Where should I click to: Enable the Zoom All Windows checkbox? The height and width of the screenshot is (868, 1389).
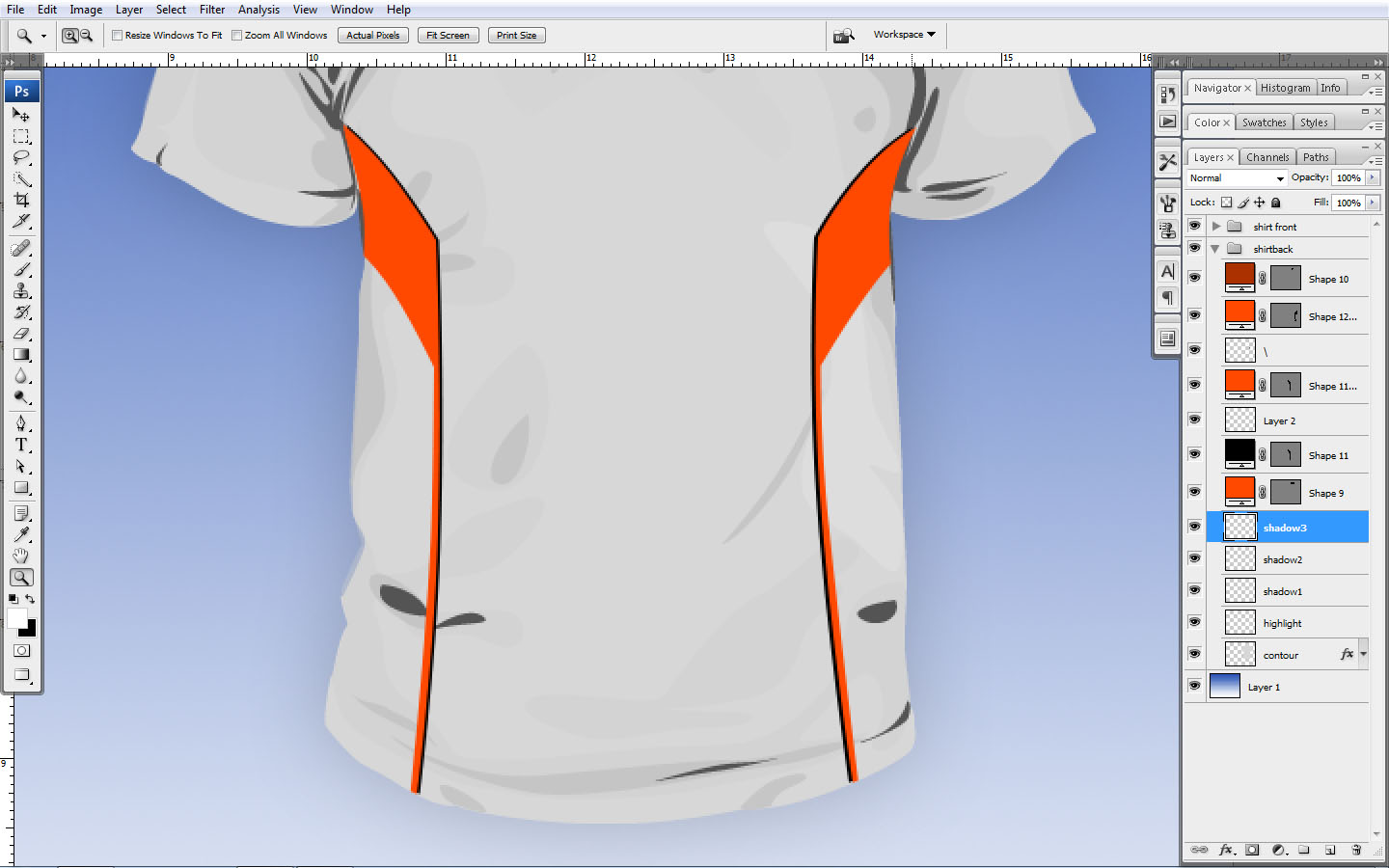(x=236, y=35)
